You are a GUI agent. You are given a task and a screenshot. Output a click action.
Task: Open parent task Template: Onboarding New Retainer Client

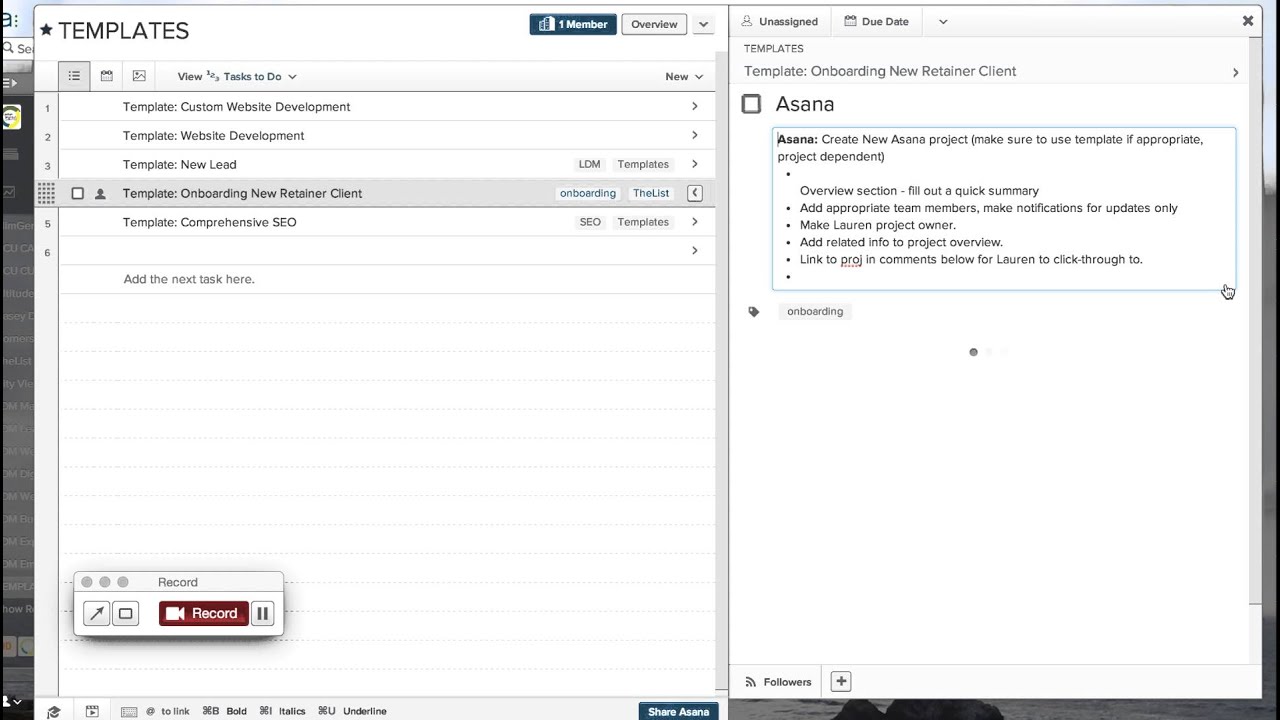coord(880,71)
